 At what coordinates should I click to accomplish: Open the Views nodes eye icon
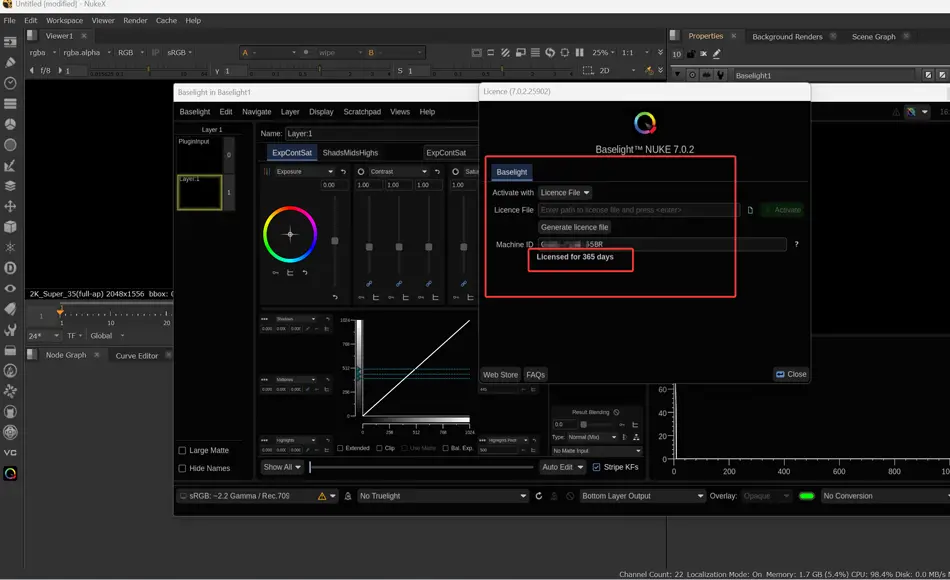(x=10, y=288)
